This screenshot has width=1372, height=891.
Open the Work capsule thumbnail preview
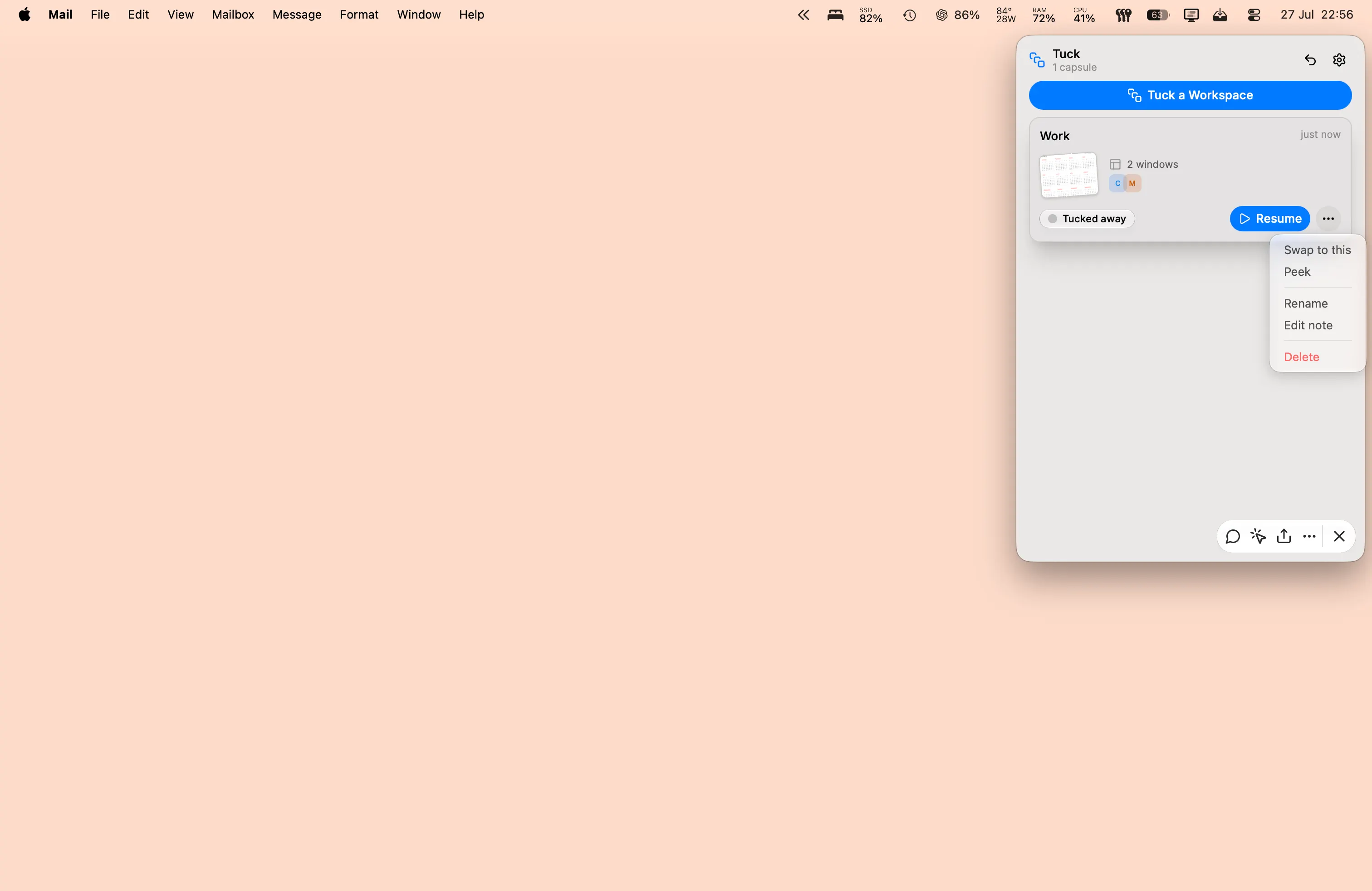[x=1068, y=175]
